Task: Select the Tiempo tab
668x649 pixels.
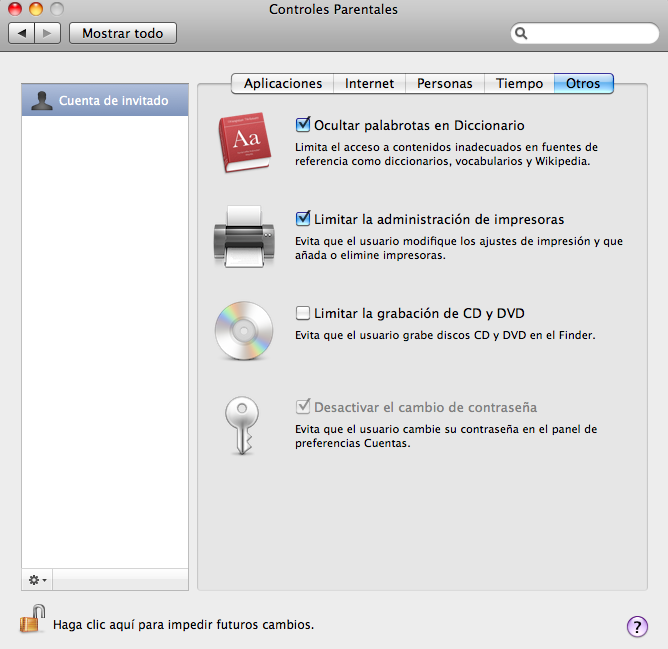Action: click(x=519, y=84)
